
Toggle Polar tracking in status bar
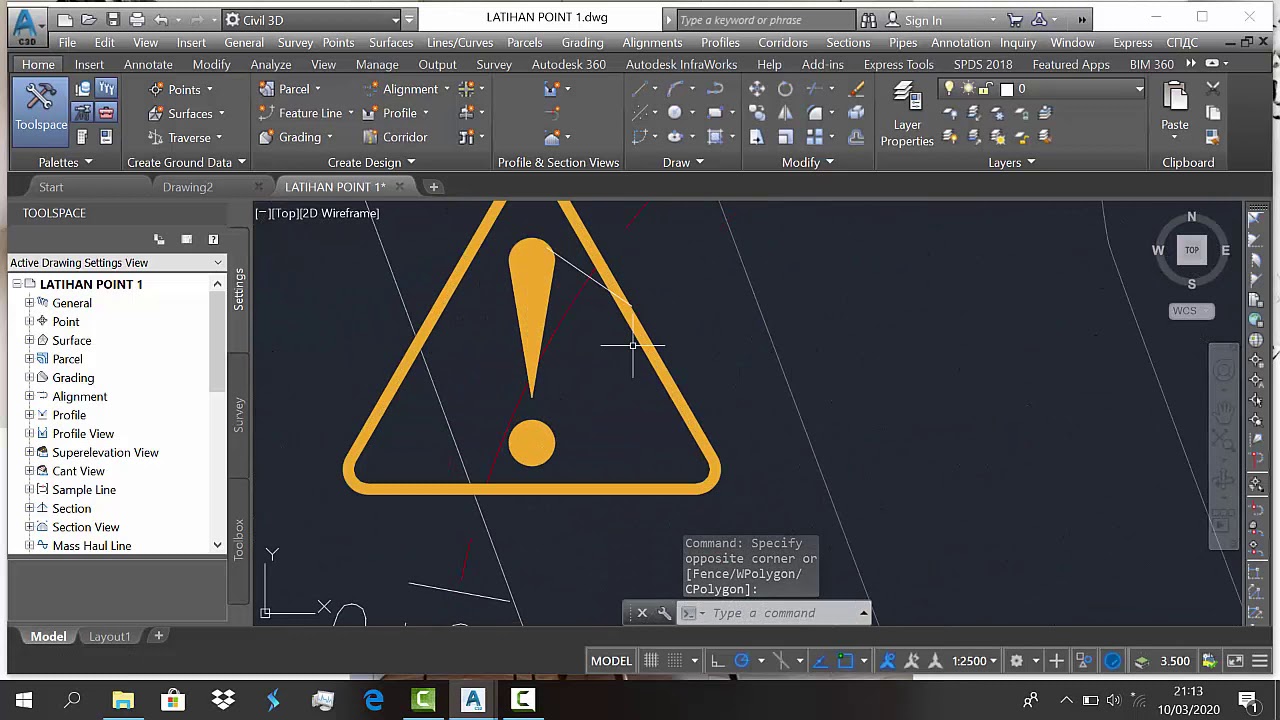(741, 660)
